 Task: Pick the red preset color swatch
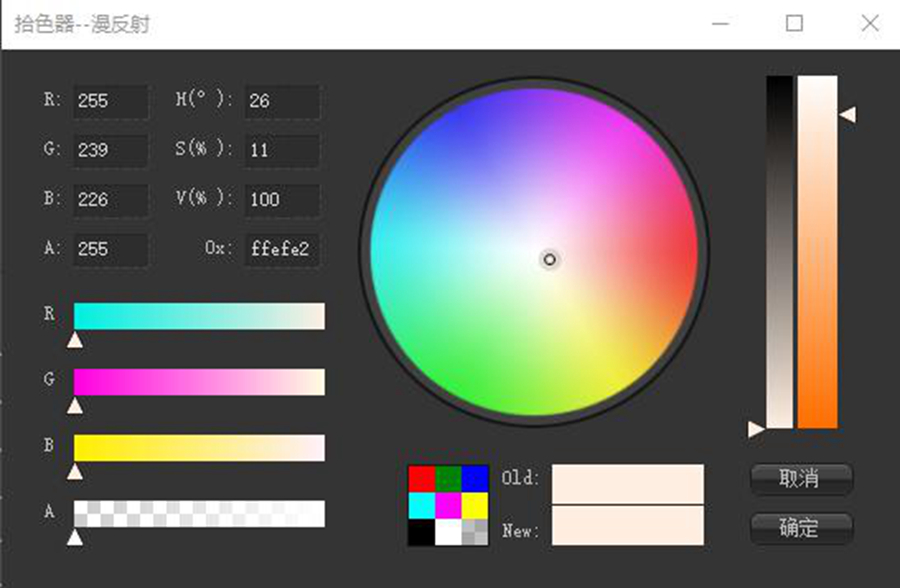tap(422, 479)
